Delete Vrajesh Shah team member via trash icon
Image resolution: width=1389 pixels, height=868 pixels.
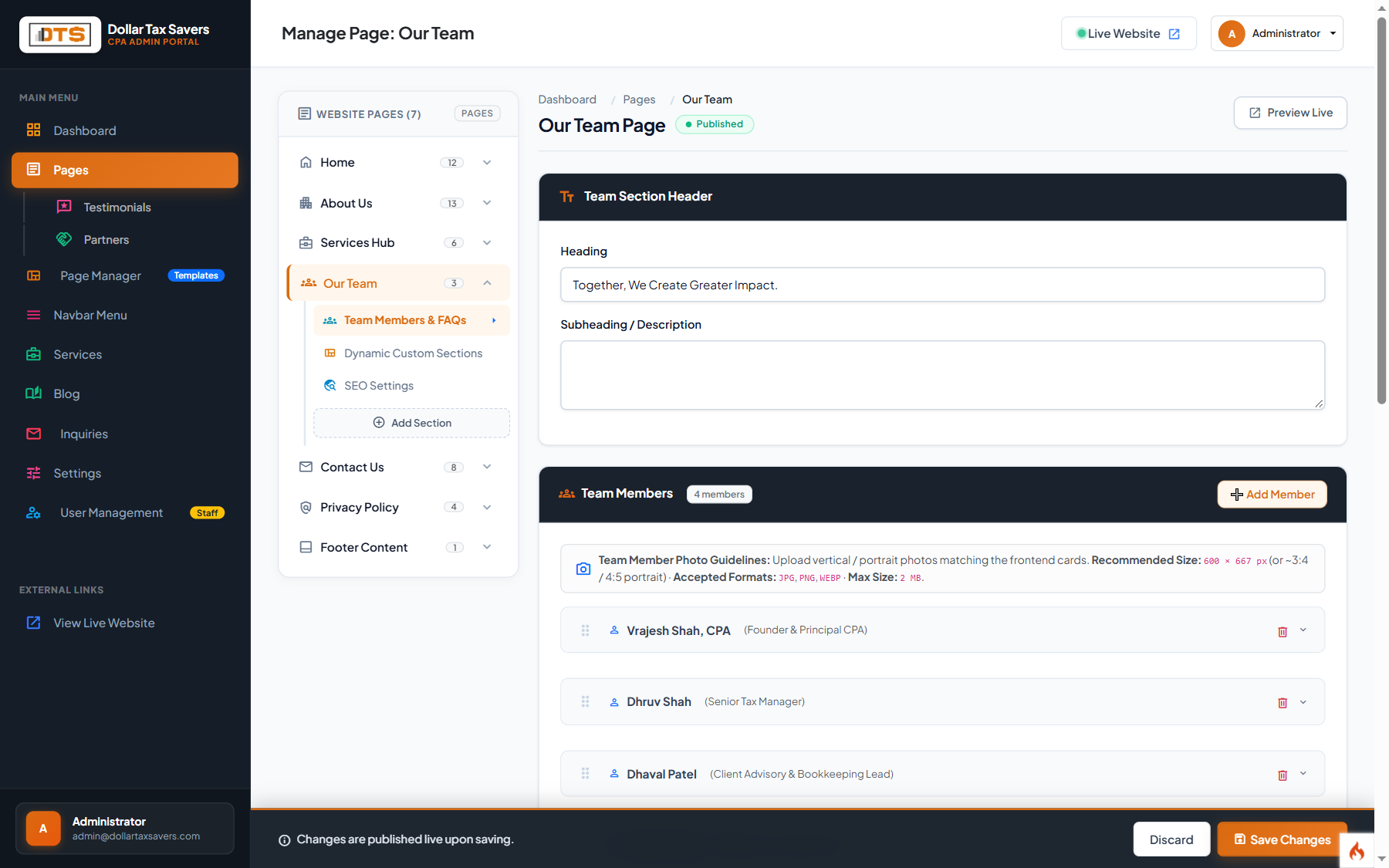1283,632
